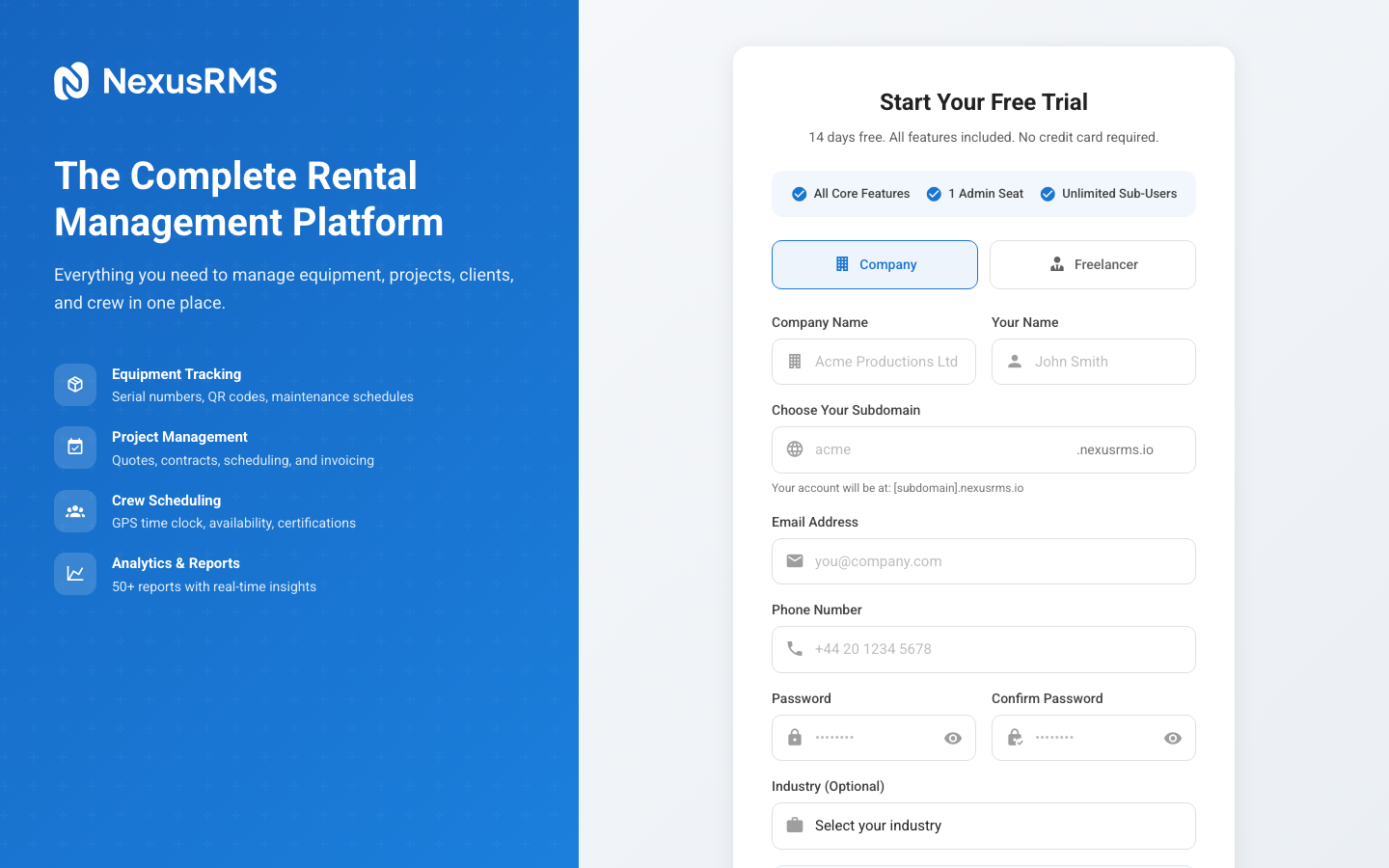Show the password with the eye toggle
1389x868 pixels.
953,737
